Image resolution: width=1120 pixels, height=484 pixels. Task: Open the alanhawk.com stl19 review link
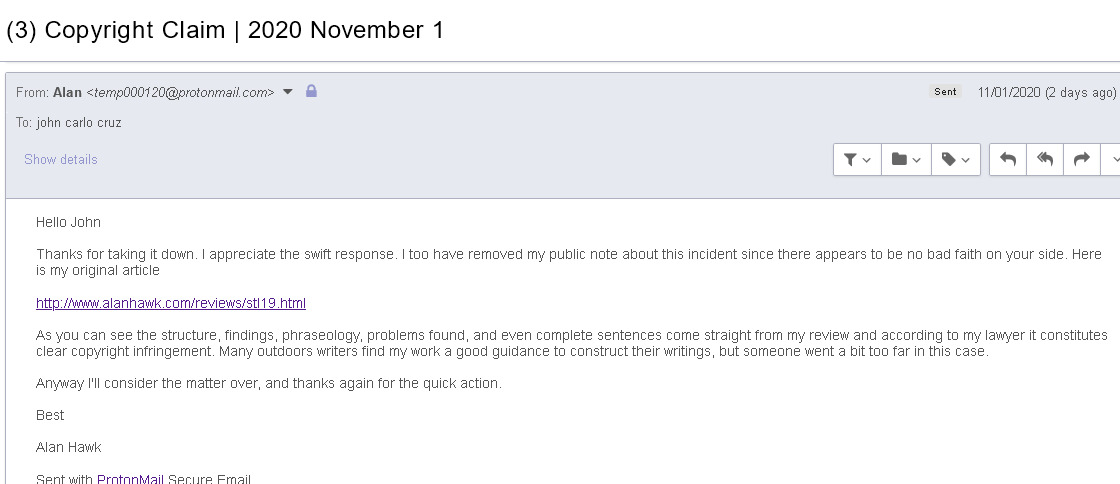click(x=171, y=303)
